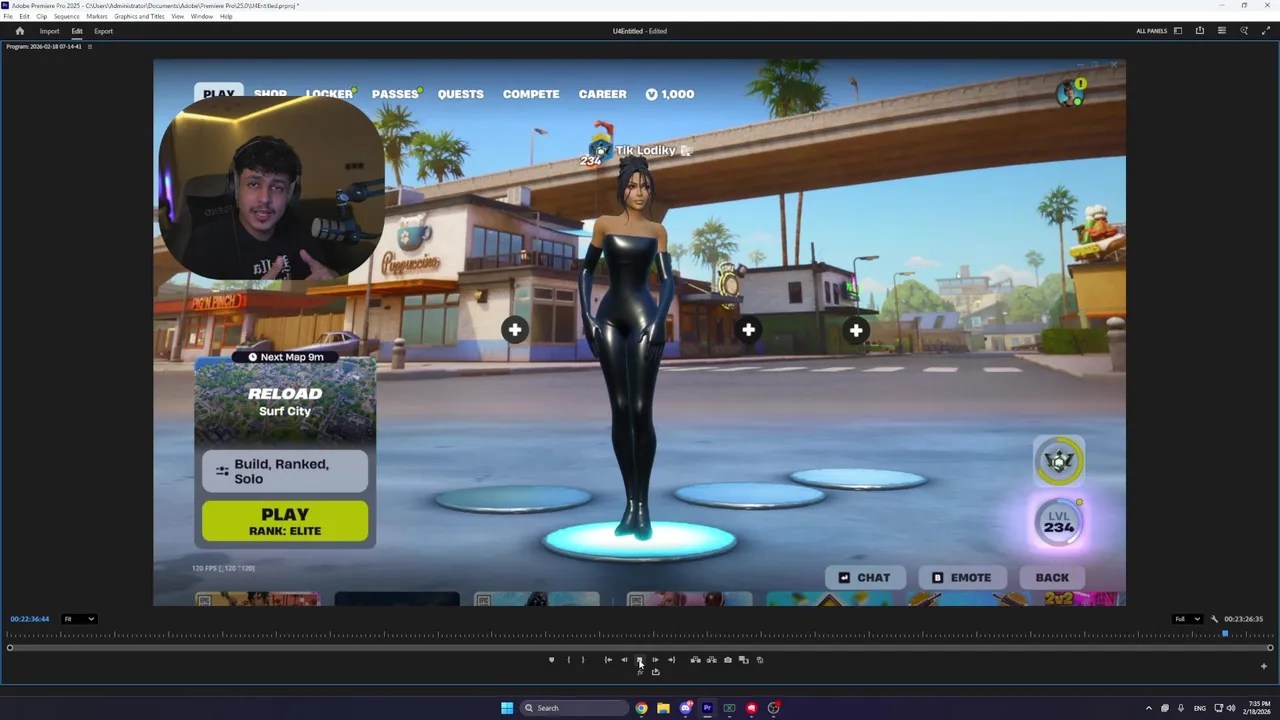Screen dimensions: 1280x720
Task: Open the Clip menu
Action: [42, 17]
